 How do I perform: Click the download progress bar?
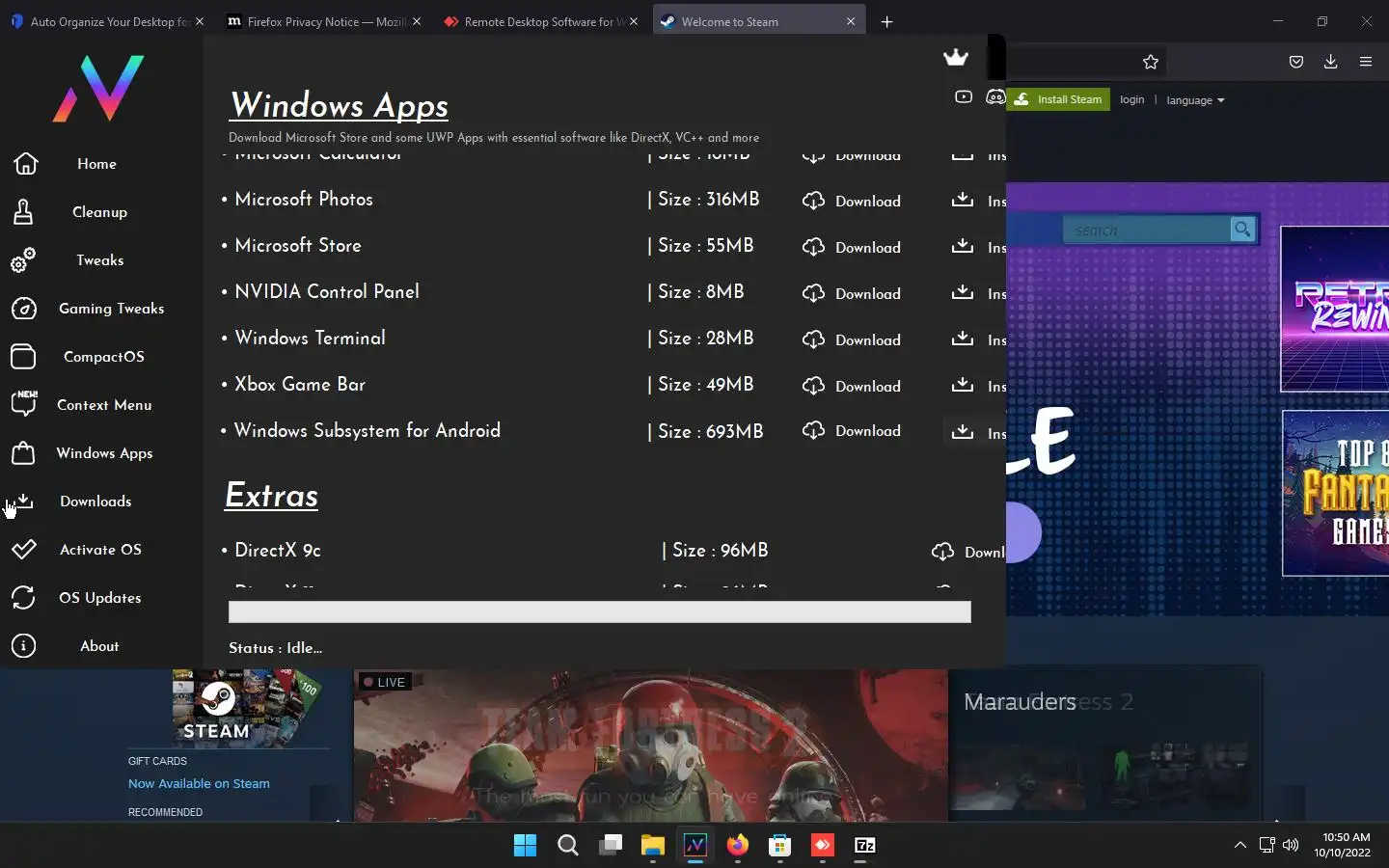[x=600, y=611]
